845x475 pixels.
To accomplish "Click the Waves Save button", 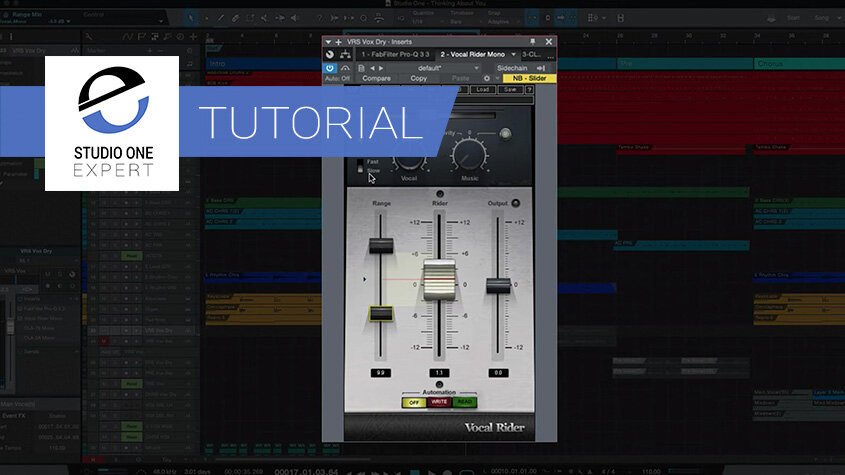I will 510,90.
